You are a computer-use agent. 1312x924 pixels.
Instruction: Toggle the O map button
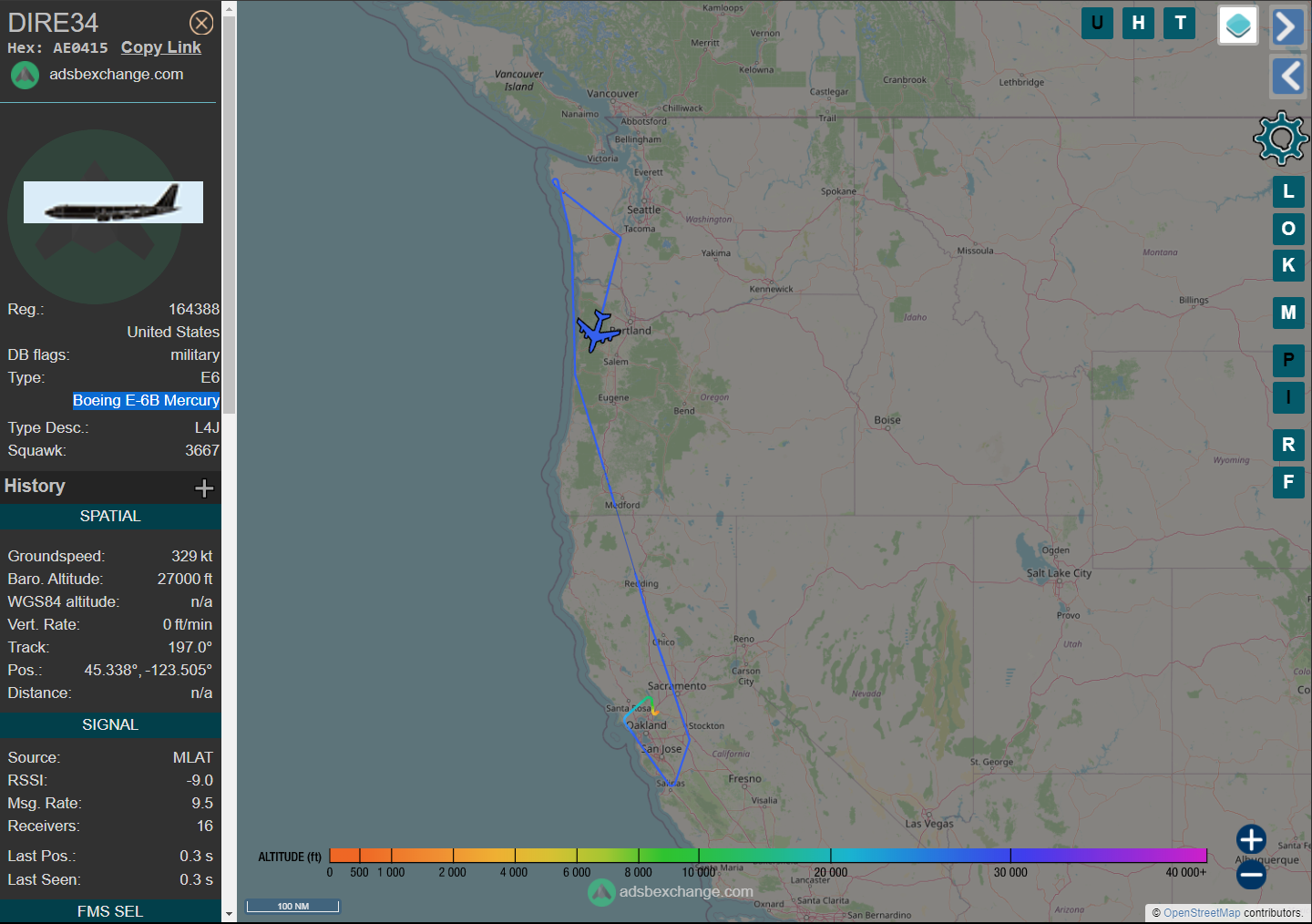tap(1288, 229)
